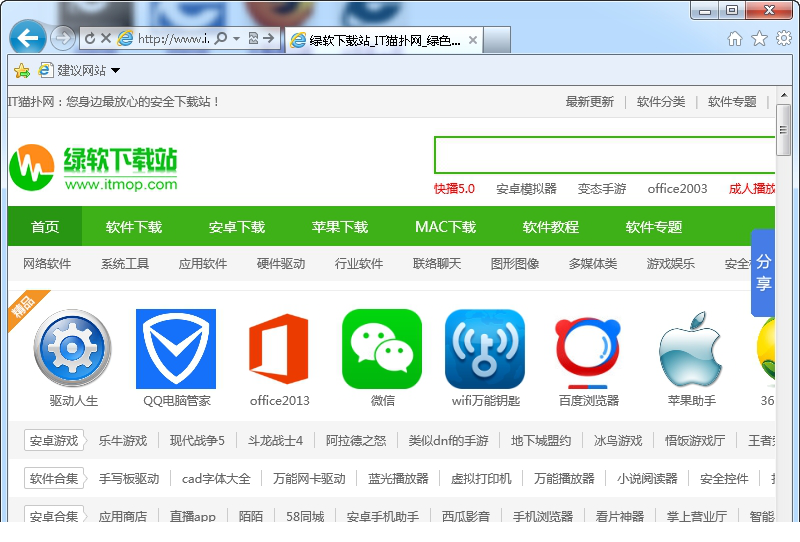Click the 行业软件 category
This screenshot has height=542, width=800.
coord(359,264)
